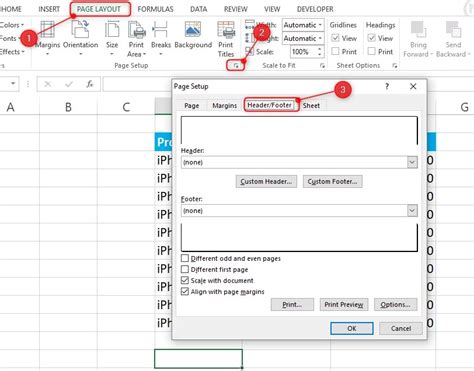Image resolution: width=474 pixels, height=371 pixels.
Task: Expand the Header preset dropdown
Action: click(x=412, y=162)
